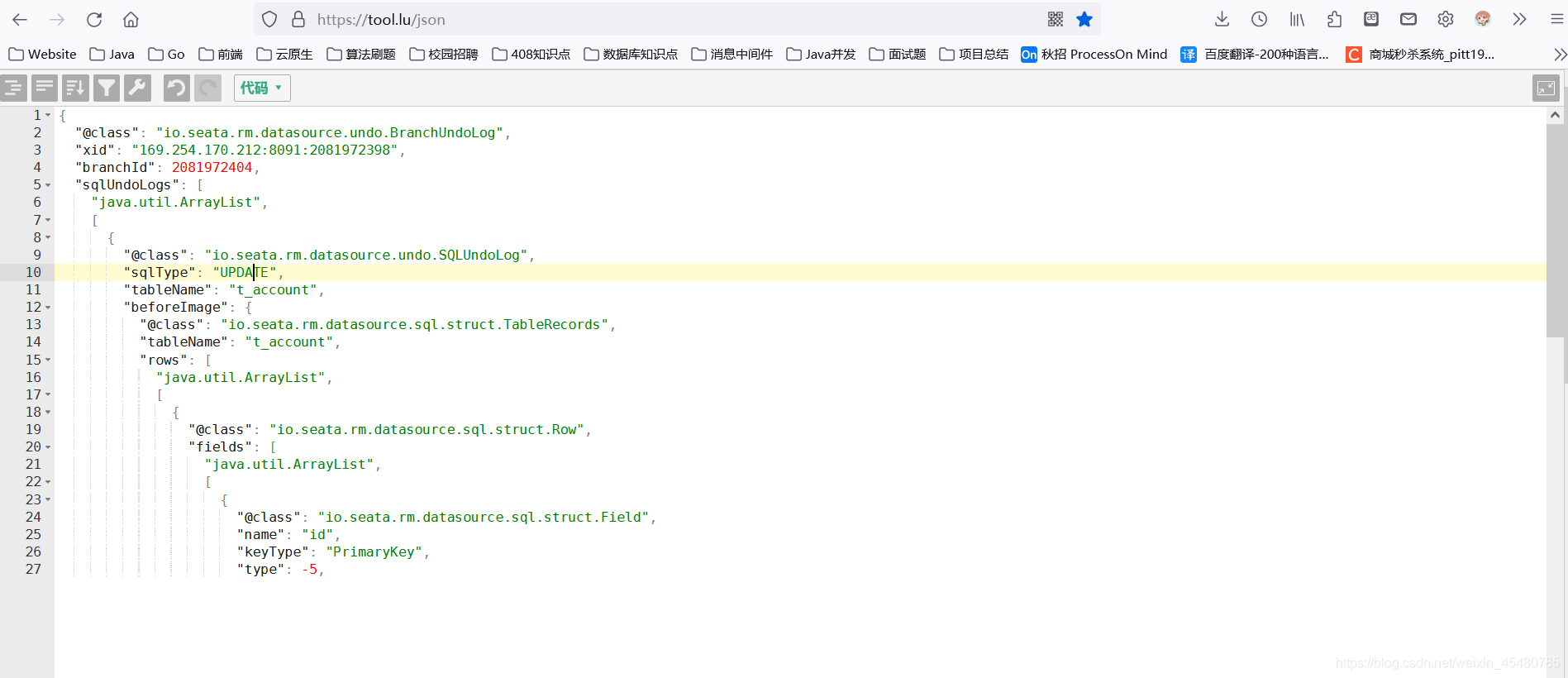The image size is (1568, 678).
Task: Show more toolbar tools chevron
Action: click(x=1519, y=19)
